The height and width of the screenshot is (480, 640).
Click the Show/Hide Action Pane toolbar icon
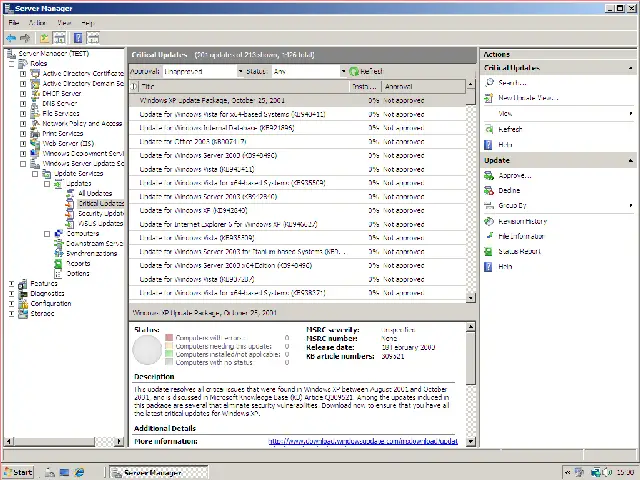pos(93,38)
